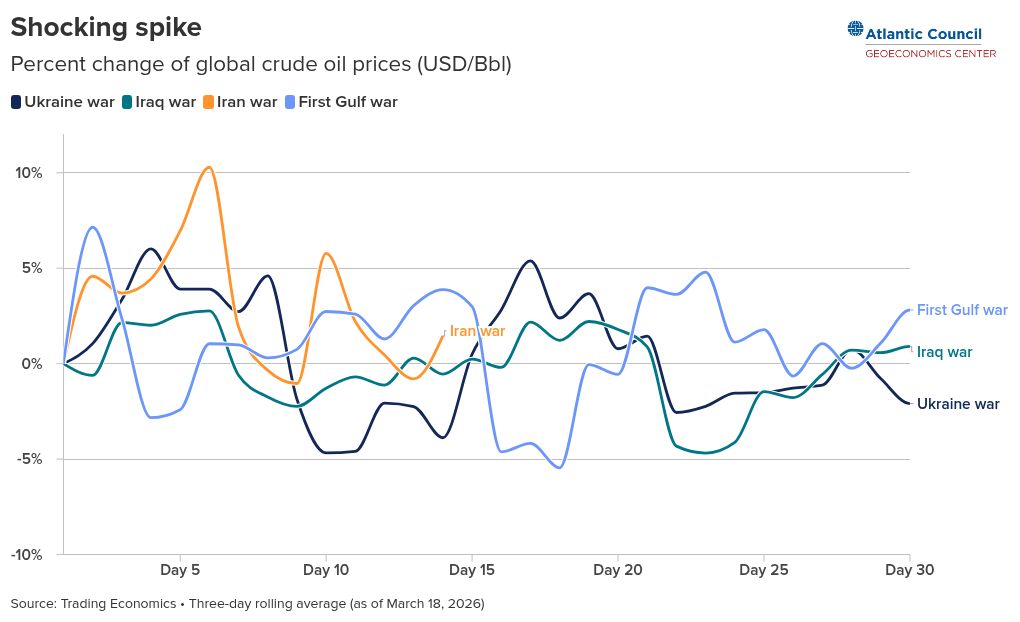Toggle the Ukraine war legend label
The height and width of the screenshot is (622, 1020).
69,102
